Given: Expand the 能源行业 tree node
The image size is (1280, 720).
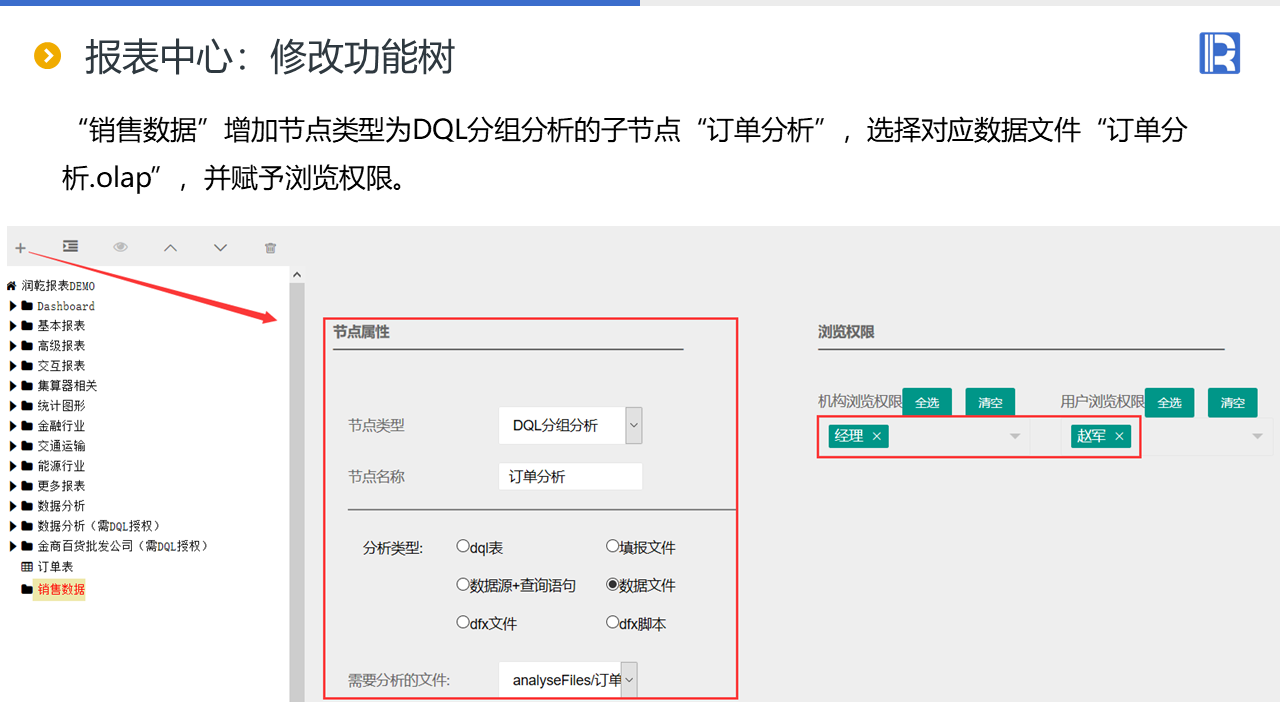Looking at the screenshot, I should click(x=13, y=466).
